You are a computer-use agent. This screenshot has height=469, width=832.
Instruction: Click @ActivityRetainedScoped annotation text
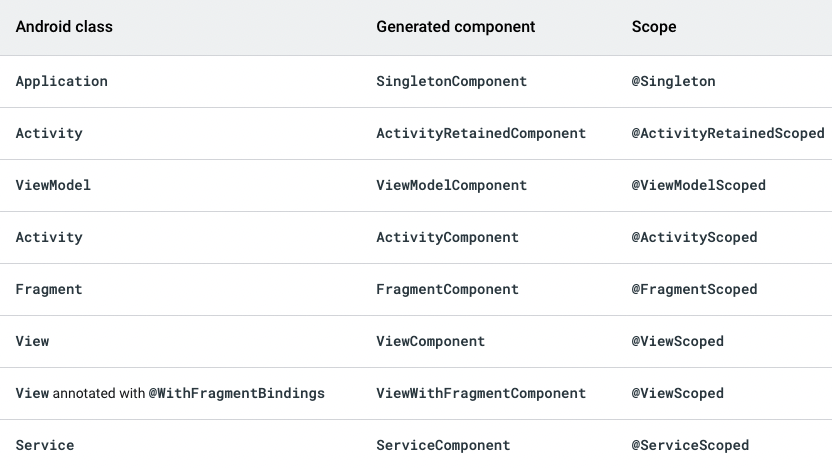point(728,133)
